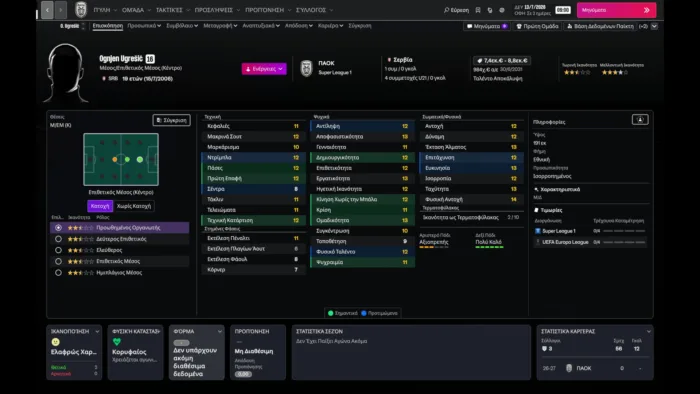700x394 pixels.
Task: Click the player silhouette portrait
Action: [x=66, y=73]
